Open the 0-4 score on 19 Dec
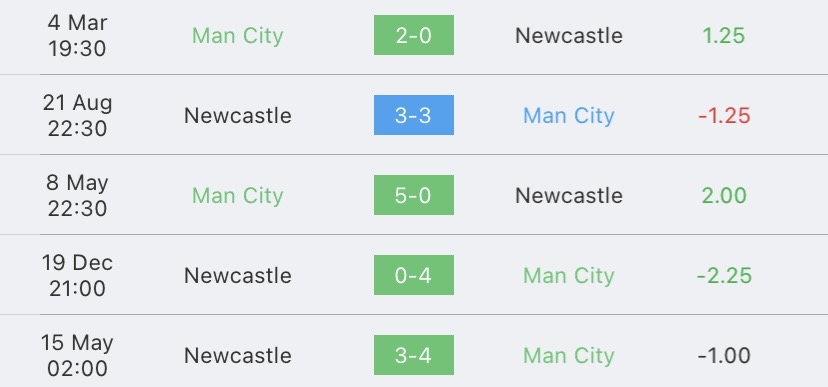This screenshot has width=828, height=387. pyautogui.click(x=413, y=275)
